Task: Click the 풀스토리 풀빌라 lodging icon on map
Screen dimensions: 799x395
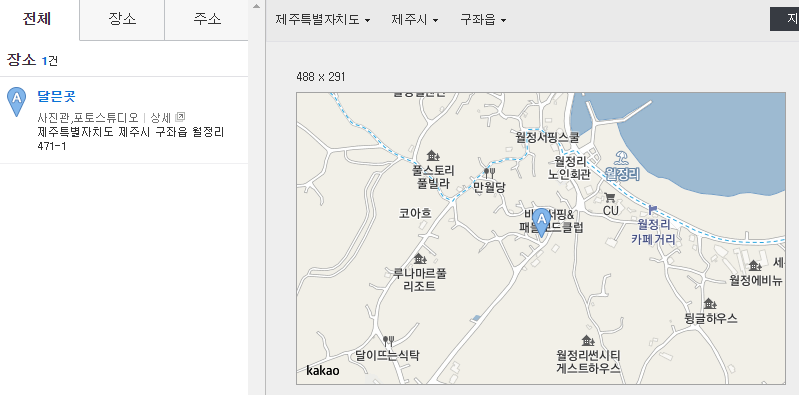Action: click(433, 155)
